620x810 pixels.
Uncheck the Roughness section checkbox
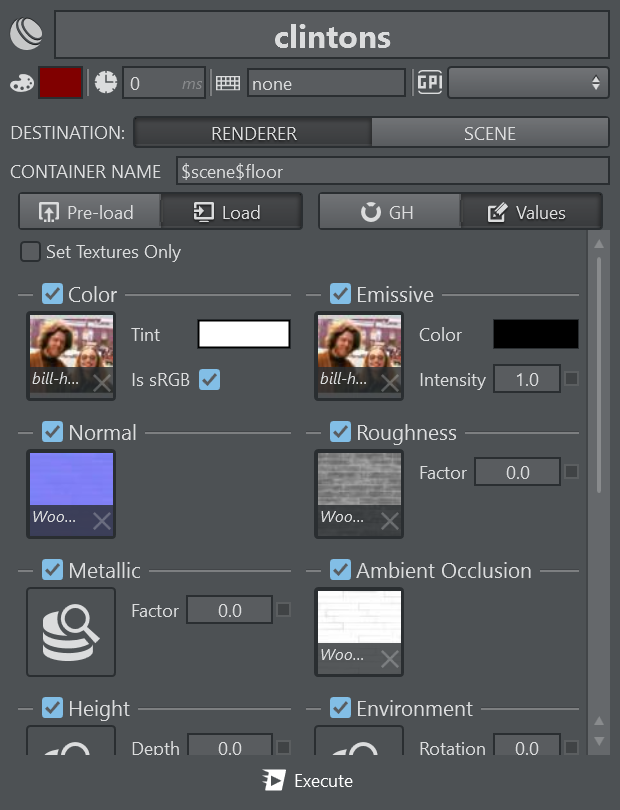point(340,431)
